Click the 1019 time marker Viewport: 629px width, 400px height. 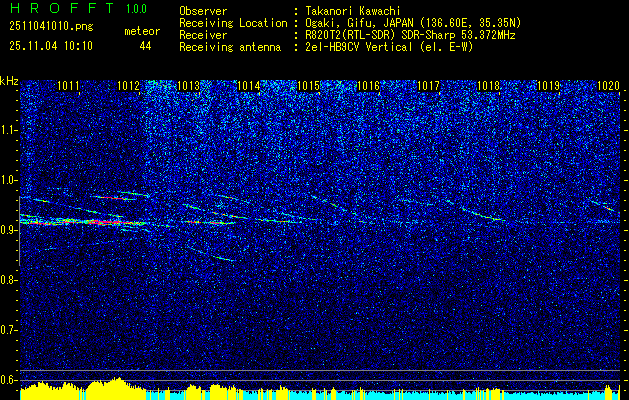(548, 86)
